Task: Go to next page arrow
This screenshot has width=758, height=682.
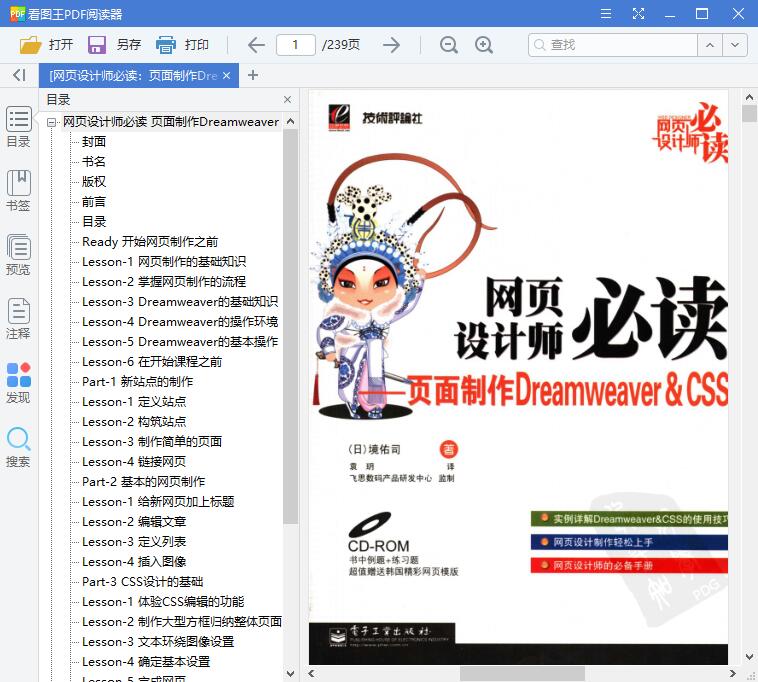Action: tap(391, 45)
